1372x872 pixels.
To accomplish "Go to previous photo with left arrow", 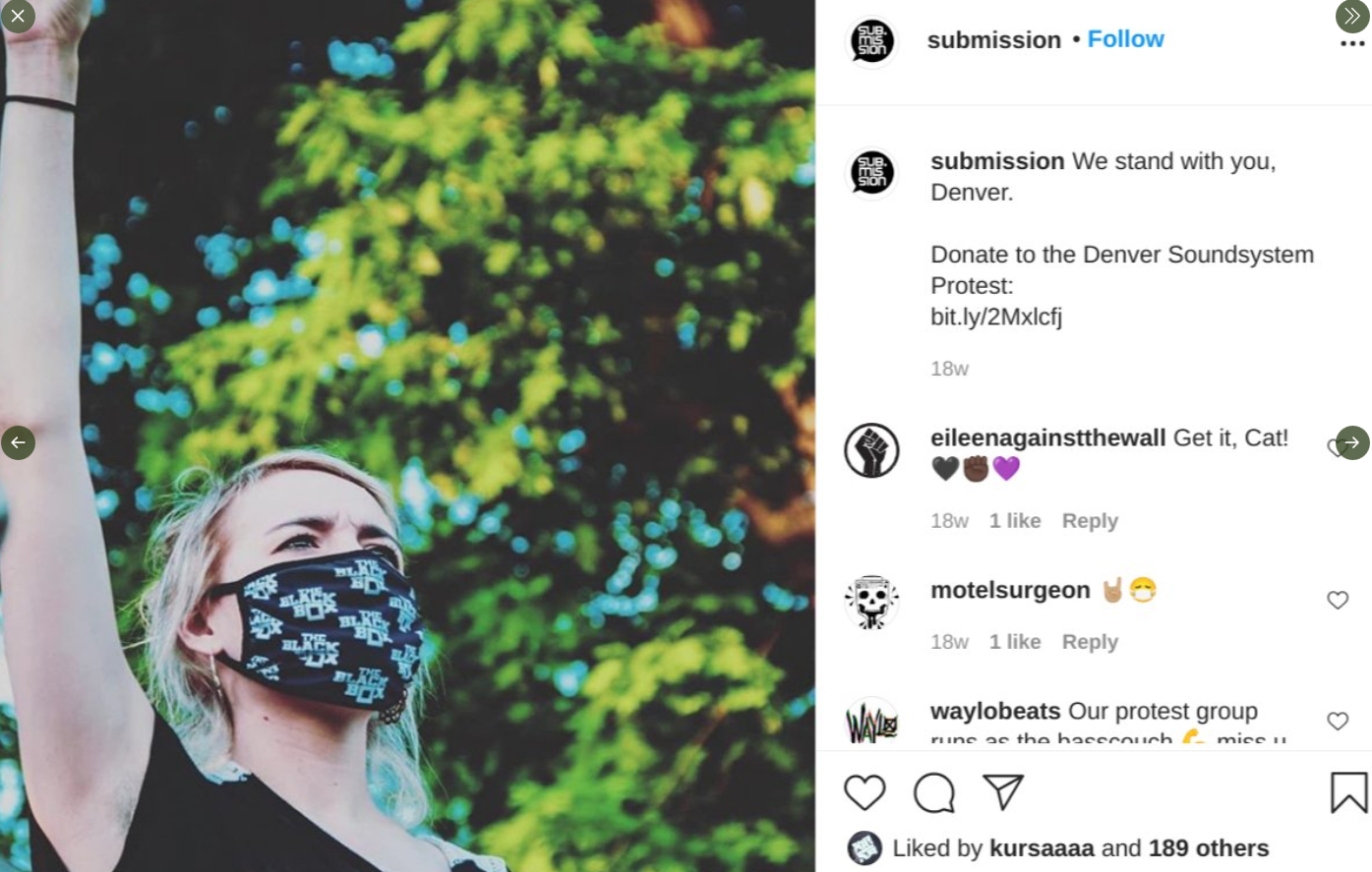I will 18,442.
